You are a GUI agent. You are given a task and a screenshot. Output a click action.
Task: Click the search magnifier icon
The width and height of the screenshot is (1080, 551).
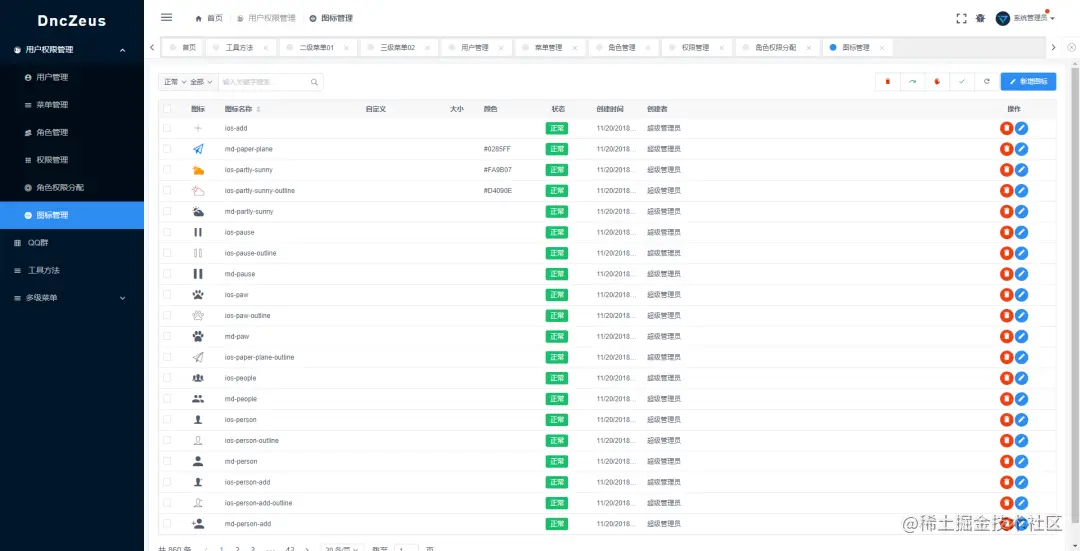coord(314,82)
